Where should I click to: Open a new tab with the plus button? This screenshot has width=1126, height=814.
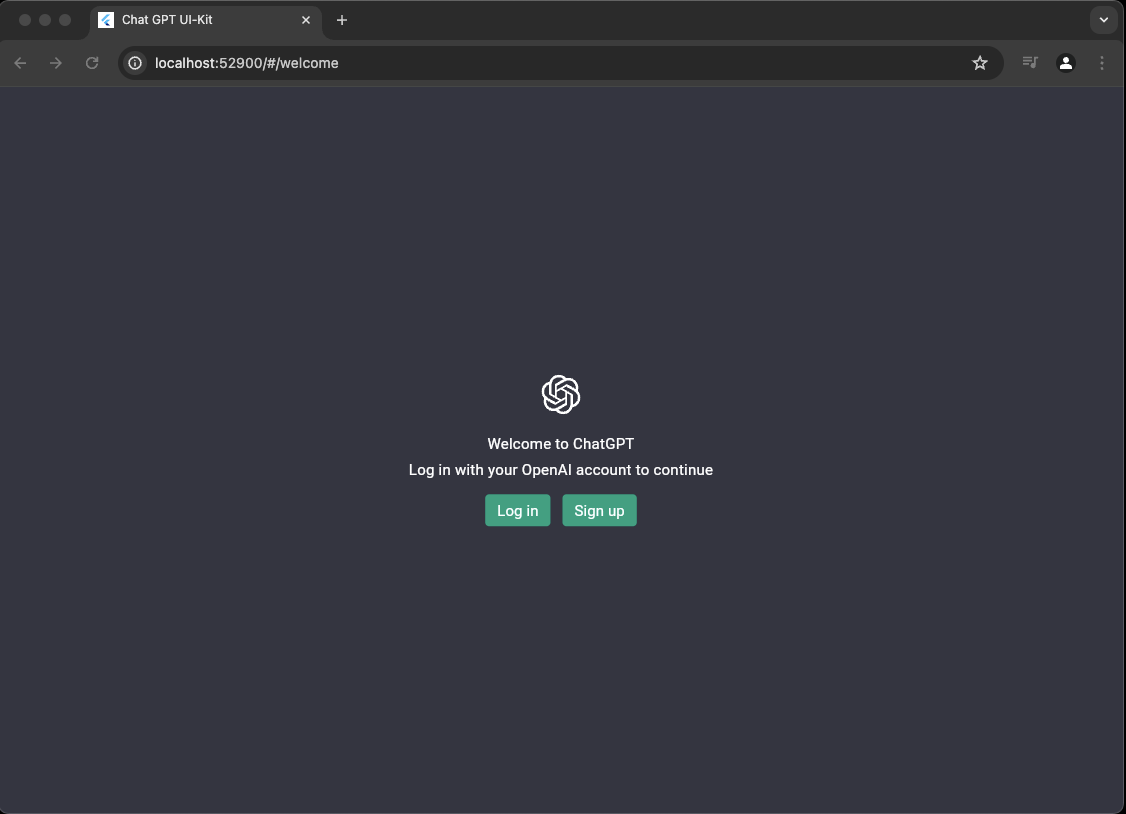point(342,20)
